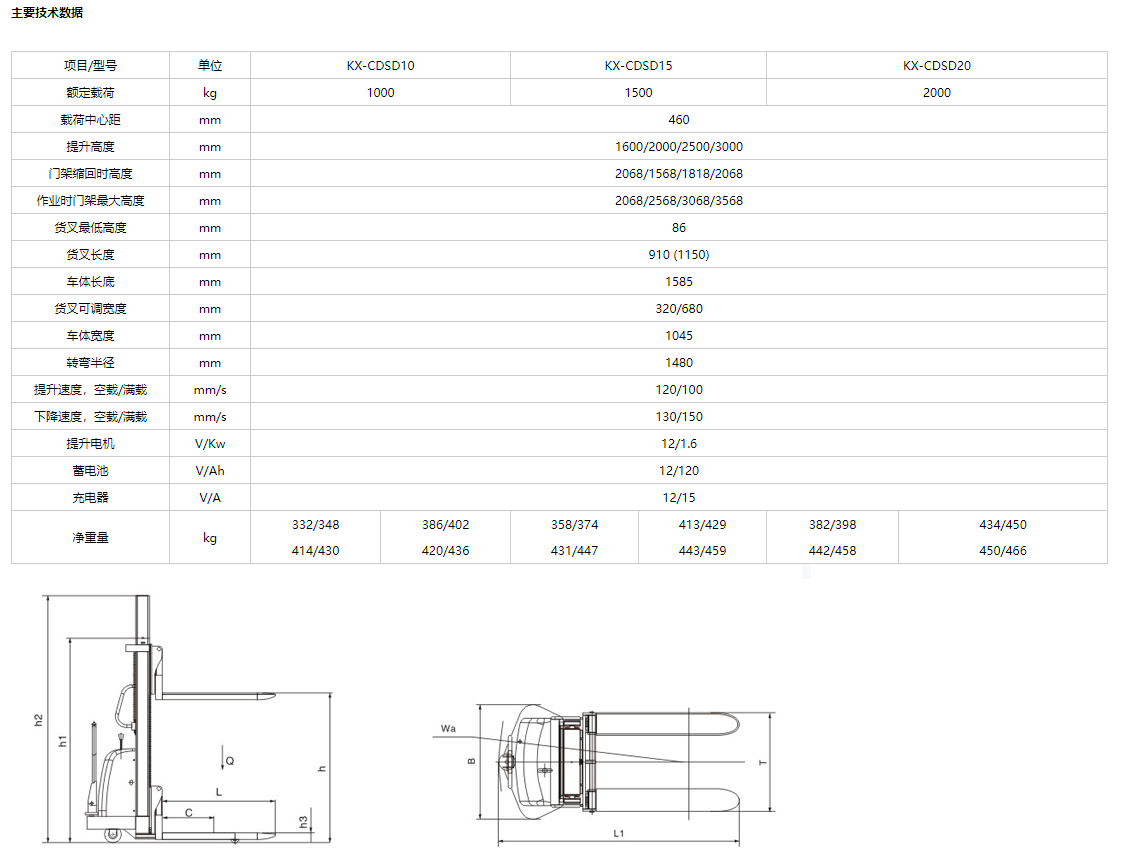This screenshot has width=1129, height=853.
Task: Click lowering speed value 130/150
Action: click(678, 417)
